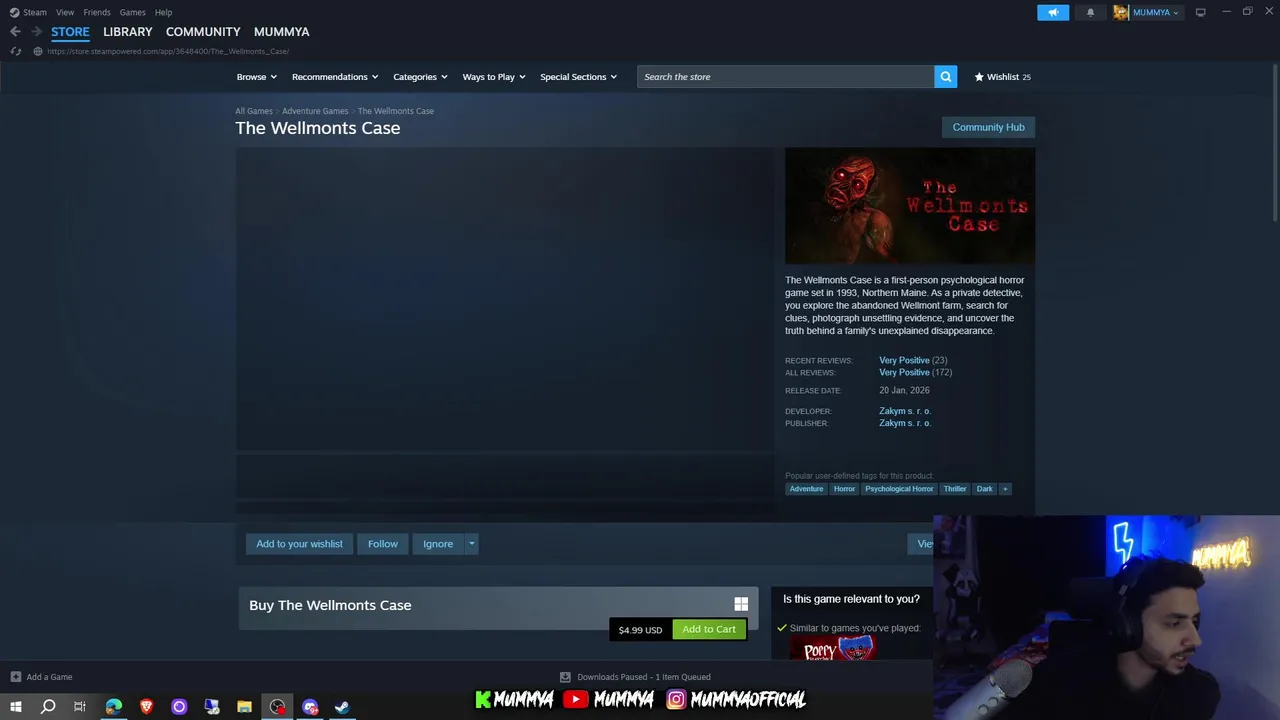Viewport: 1280px width, 720px height.
Task: Click the store URL address bar
Action: (168, 51)
